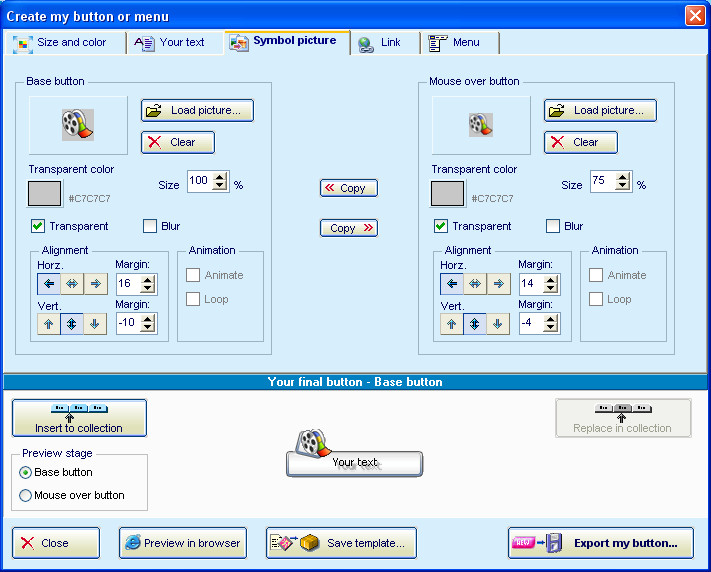Align base button symbol to bottom
Screen dimensions: 711x572
95,324
